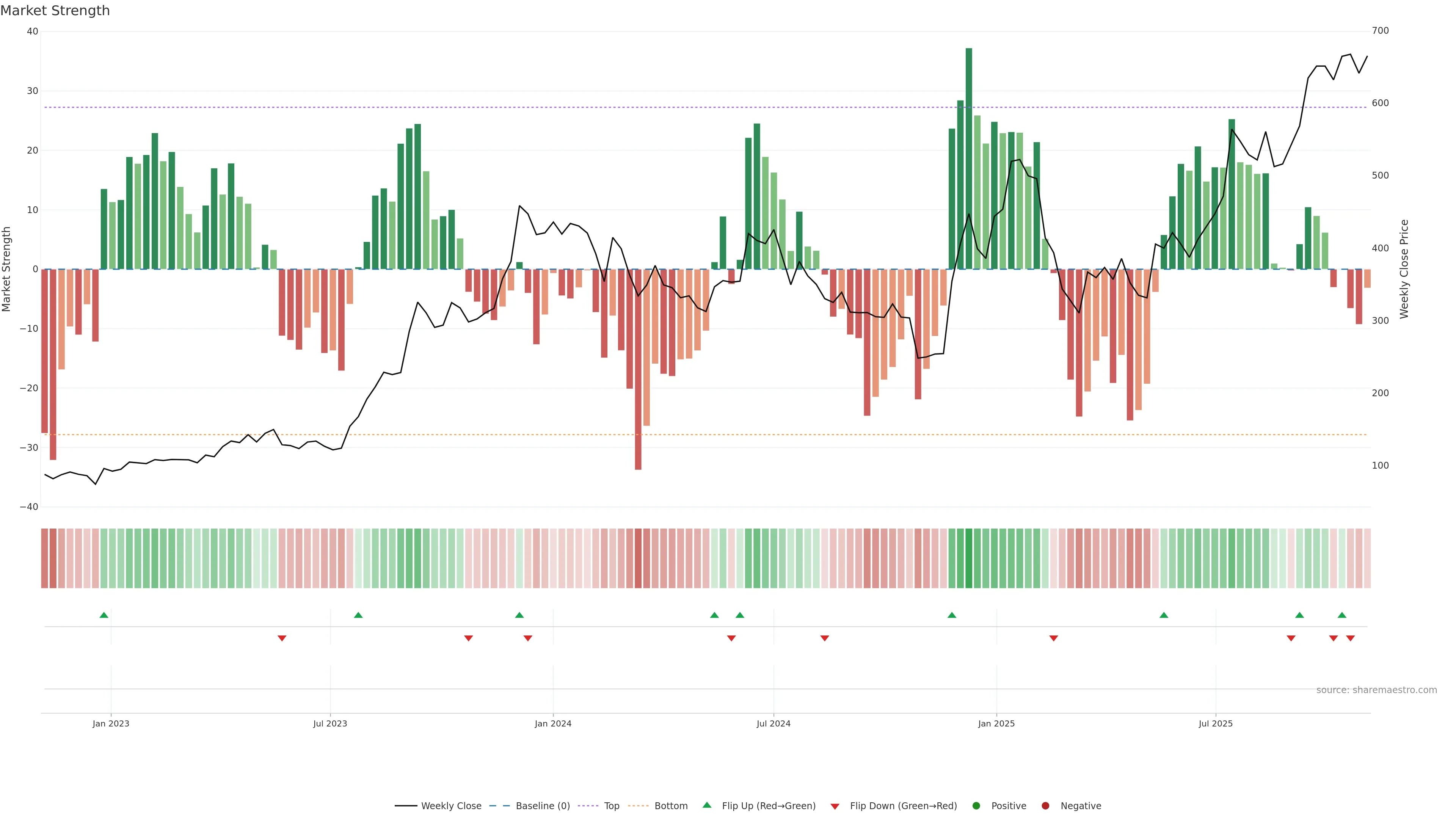Viewport: 1456px width, 819px height.
Task: Click the Jul 2025 x-axis label
Action: coord(1215,723)
